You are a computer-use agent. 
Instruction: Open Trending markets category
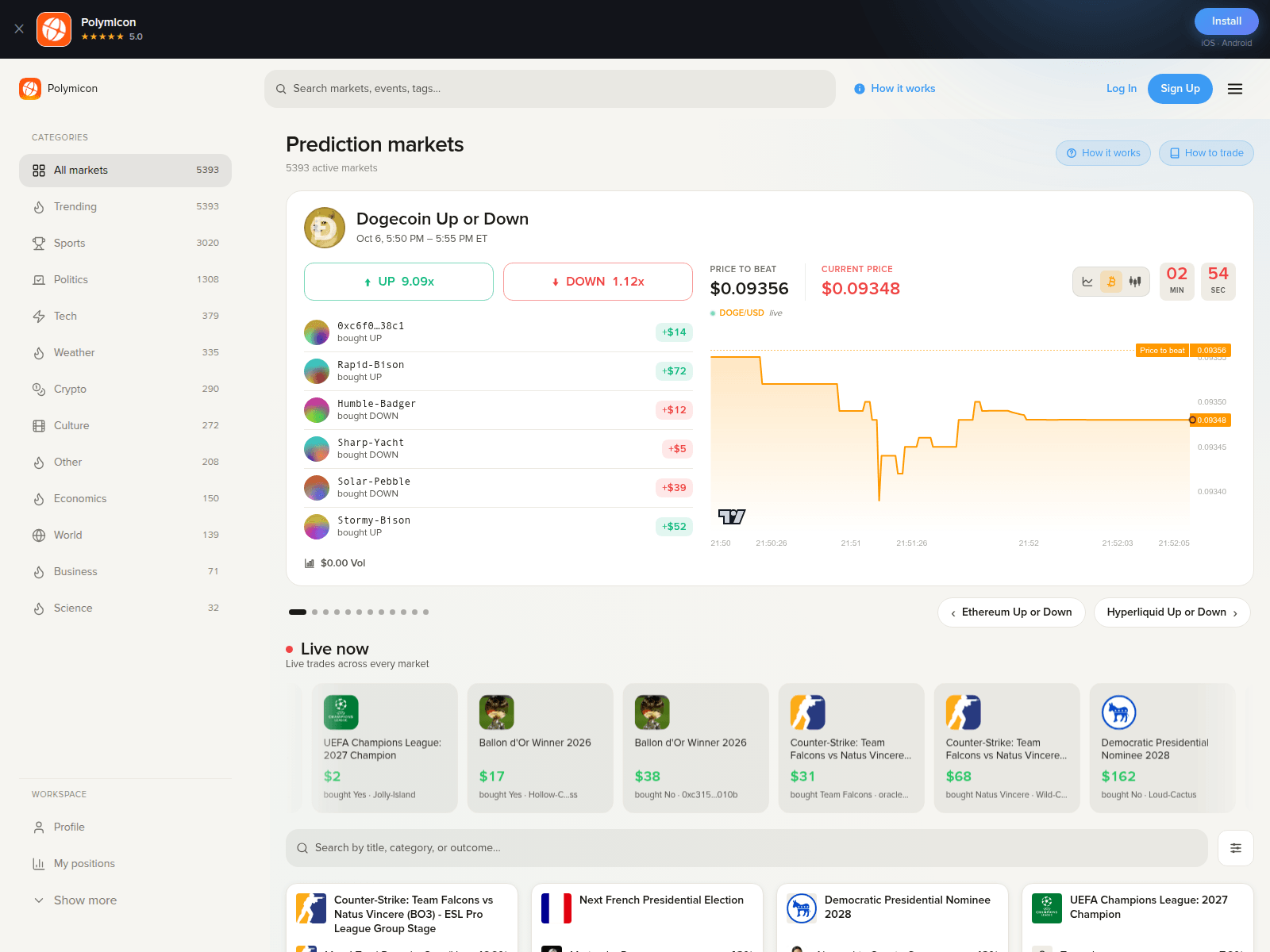125,206
